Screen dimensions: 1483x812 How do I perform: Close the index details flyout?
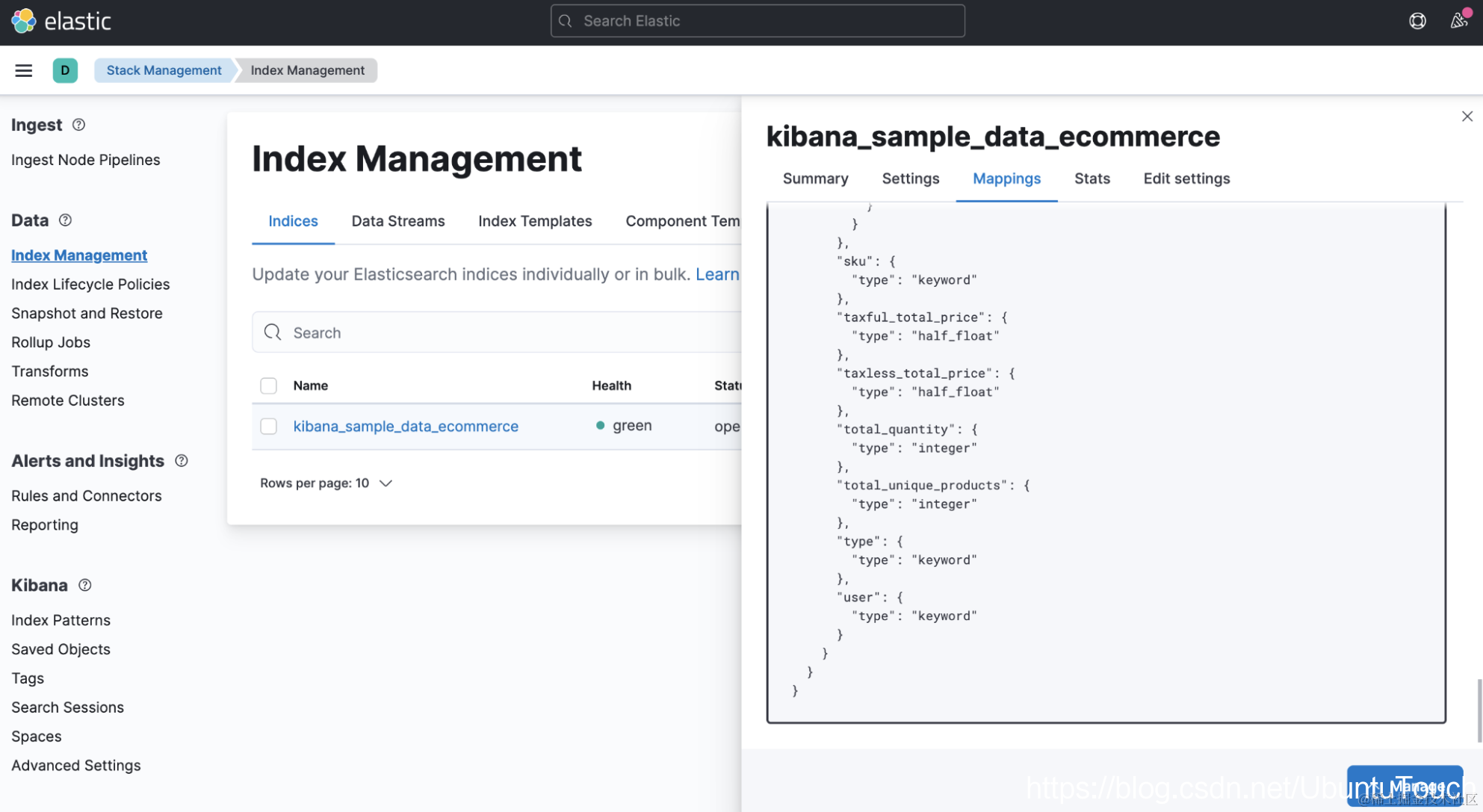coord(1467,117)
